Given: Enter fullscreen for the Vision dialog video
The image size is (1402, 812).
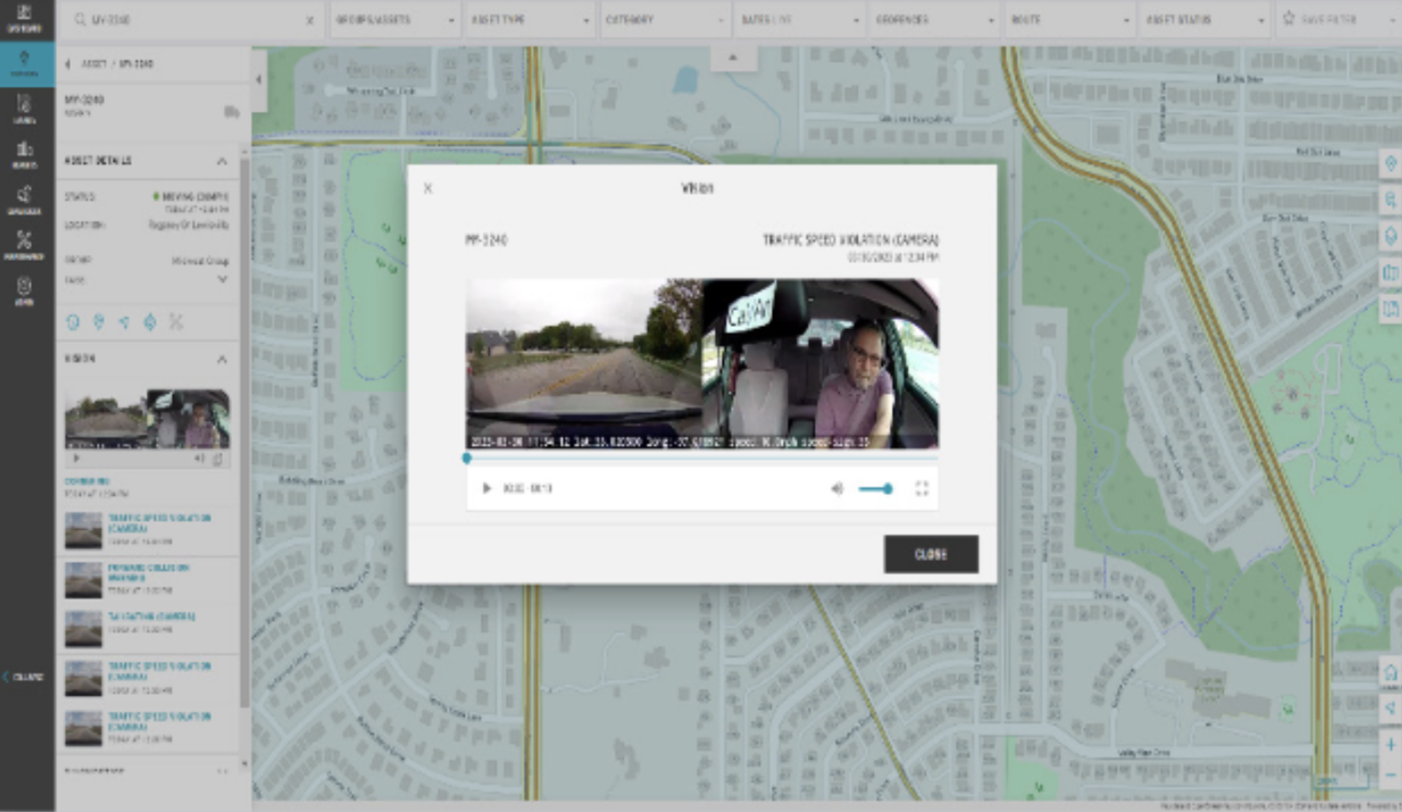Looking at the screenshot, I should (x=922, y=489).
